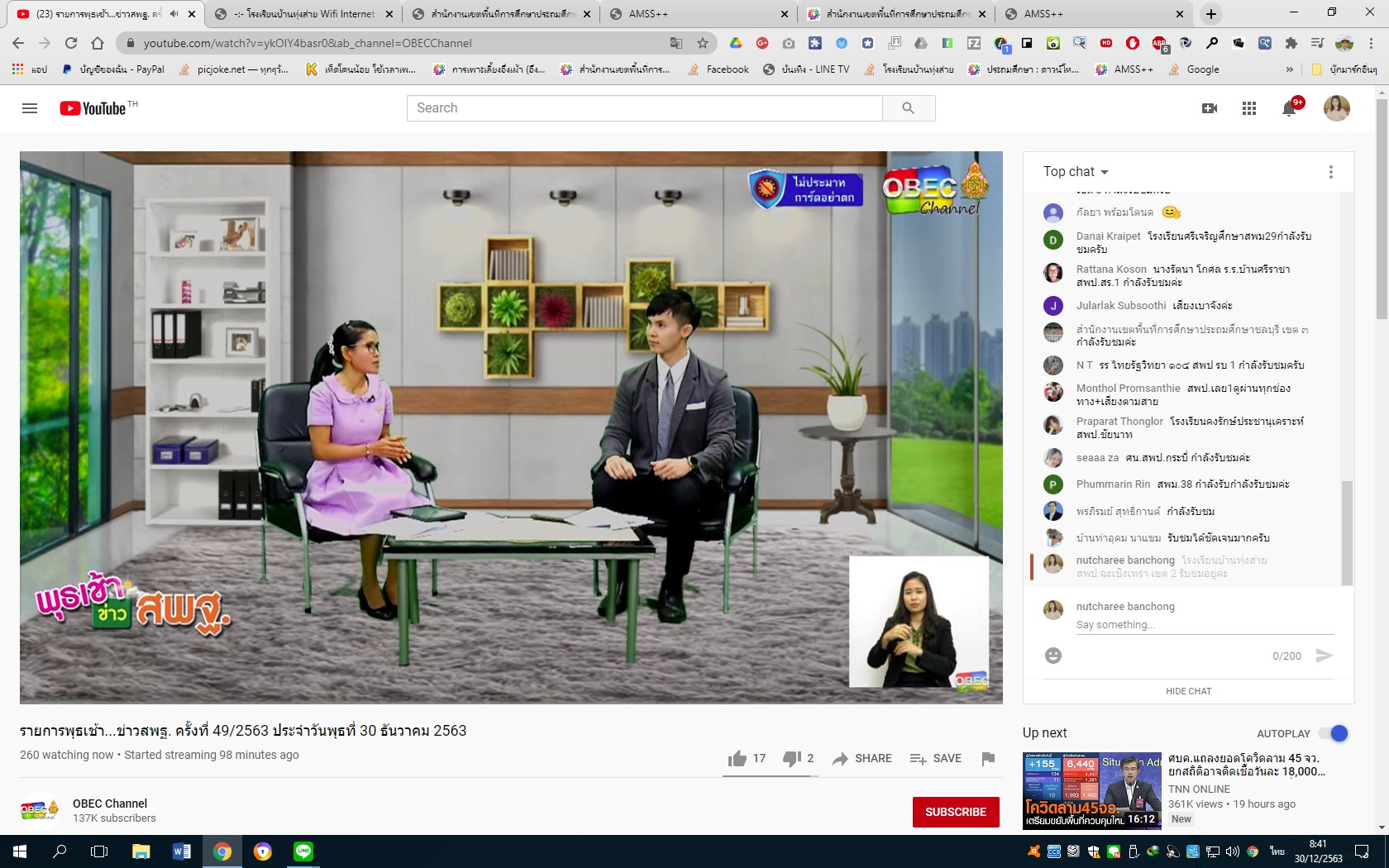The height and width of the screenshot is (868, 1389).
Task: Bookmark this page with the star icon
Action: pyautogui.click(x=703, y=43)
